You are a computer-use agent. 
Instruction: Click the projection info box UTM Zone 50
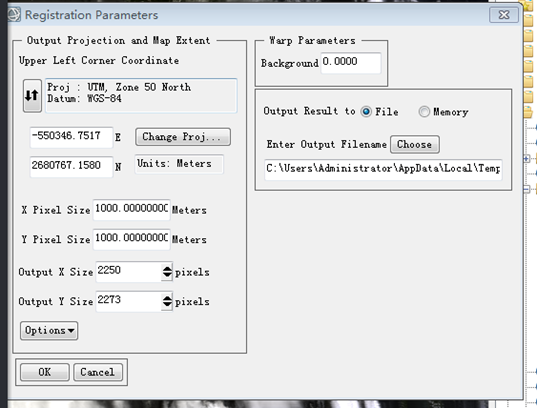tap(141, 96)
